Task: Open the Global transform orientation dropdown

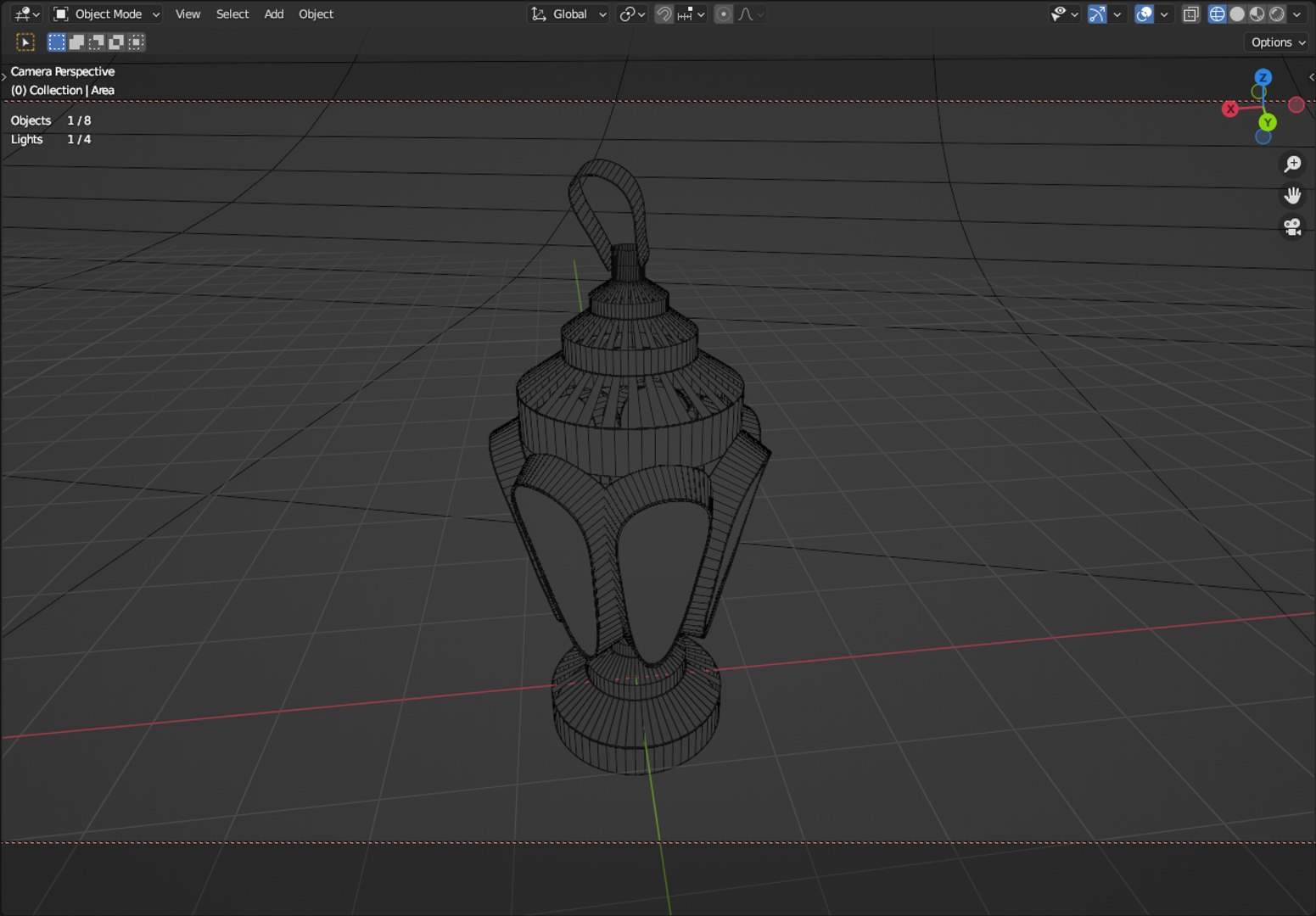Action: click(568, 14)
